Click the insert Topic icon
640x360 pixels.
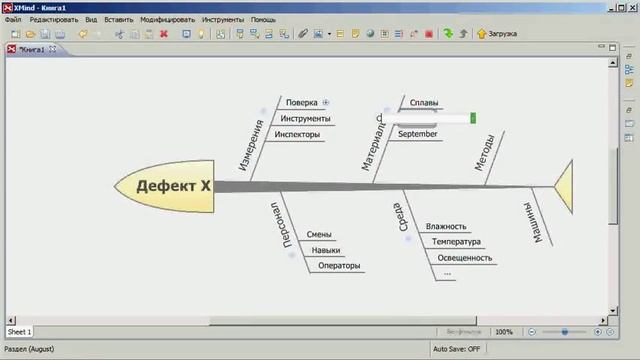point(240,34)
